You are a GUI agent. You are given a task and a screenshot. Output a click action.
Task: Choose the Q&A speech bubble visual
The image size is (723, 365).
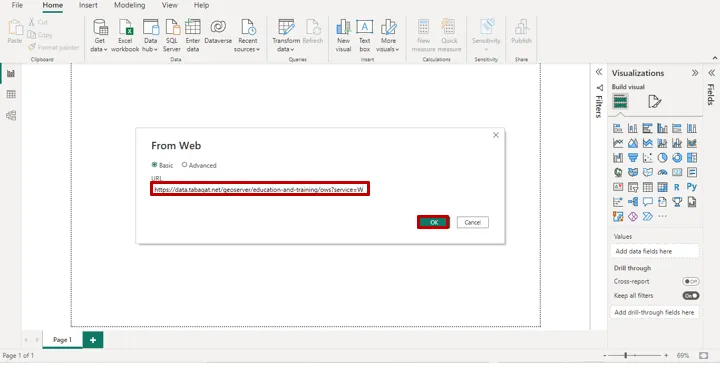tap(647, 202)
